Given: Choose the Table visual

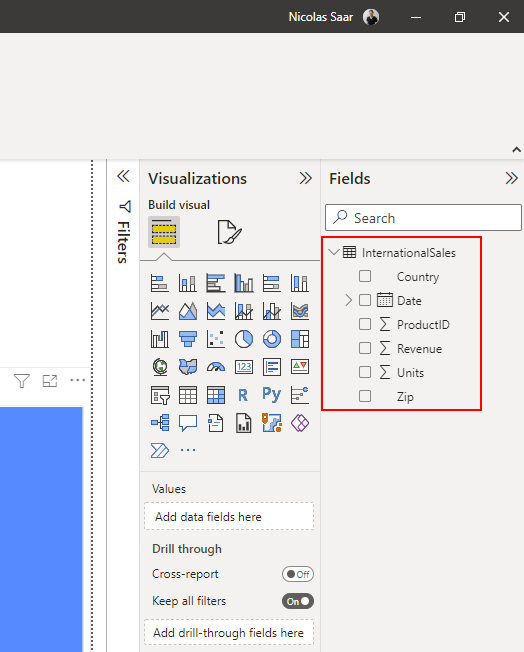Looking at the screenshot, I should (188, 395).
